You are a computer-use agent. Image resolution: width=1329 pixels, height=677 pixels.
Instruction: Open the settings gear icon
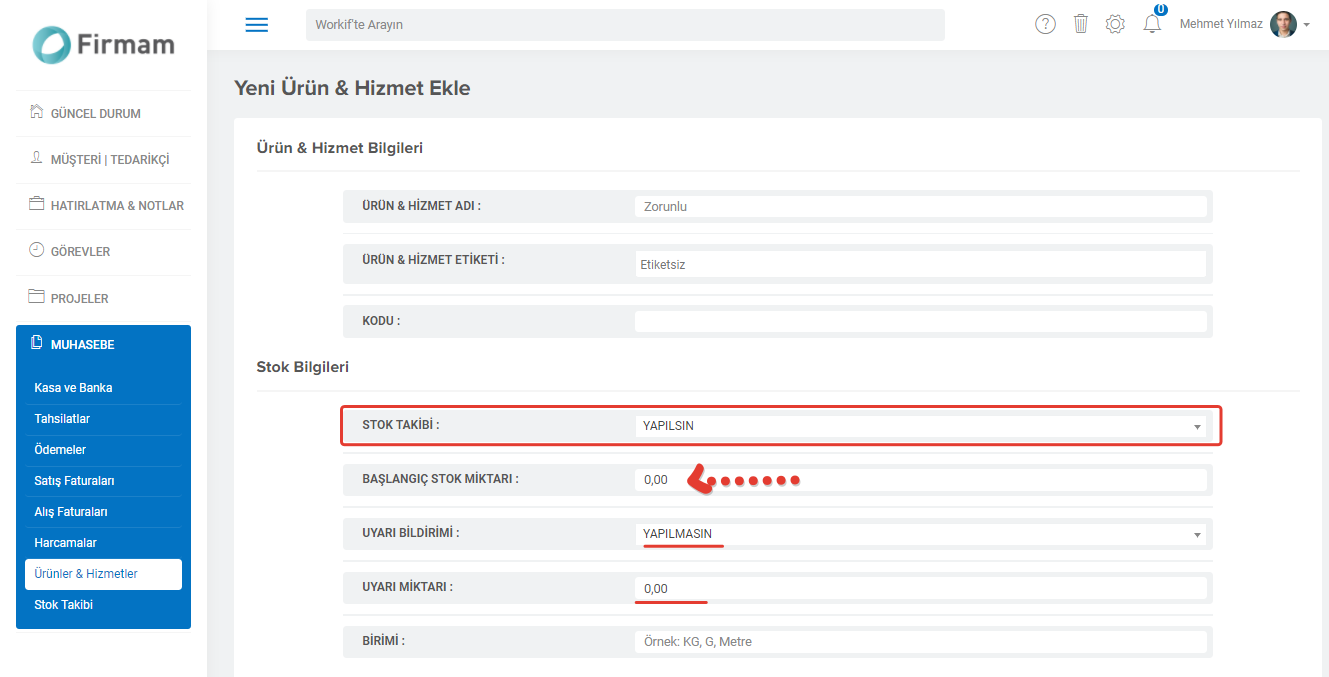[x=1115, y=24]
